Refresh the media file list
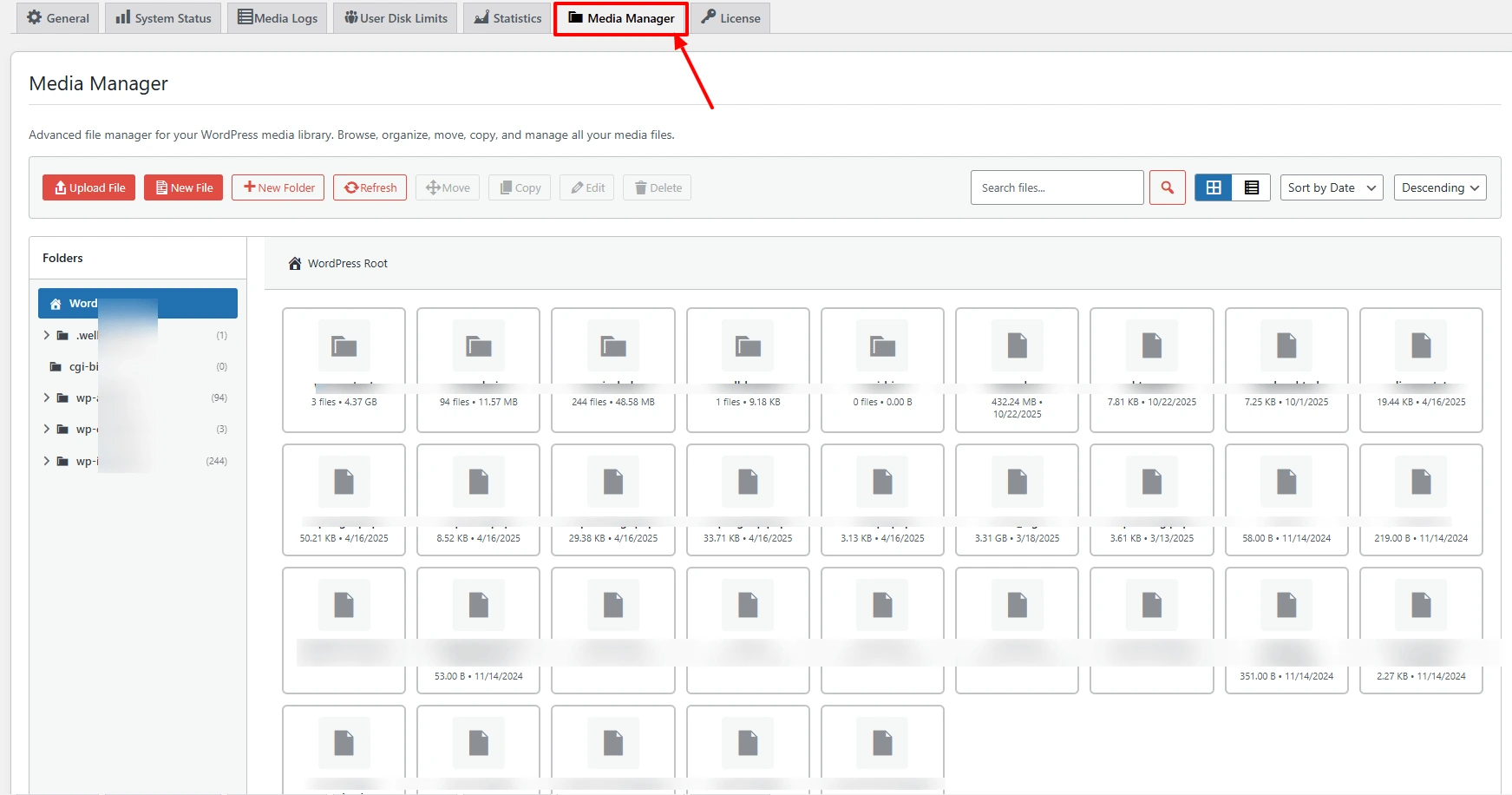This screenshot has width=1512, height=795. [370, 187]
